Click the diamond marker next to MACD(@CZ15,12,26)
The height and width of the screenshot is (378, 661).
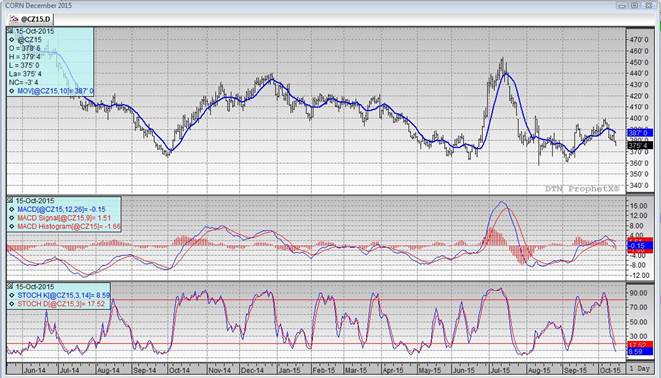click(12, 209)
